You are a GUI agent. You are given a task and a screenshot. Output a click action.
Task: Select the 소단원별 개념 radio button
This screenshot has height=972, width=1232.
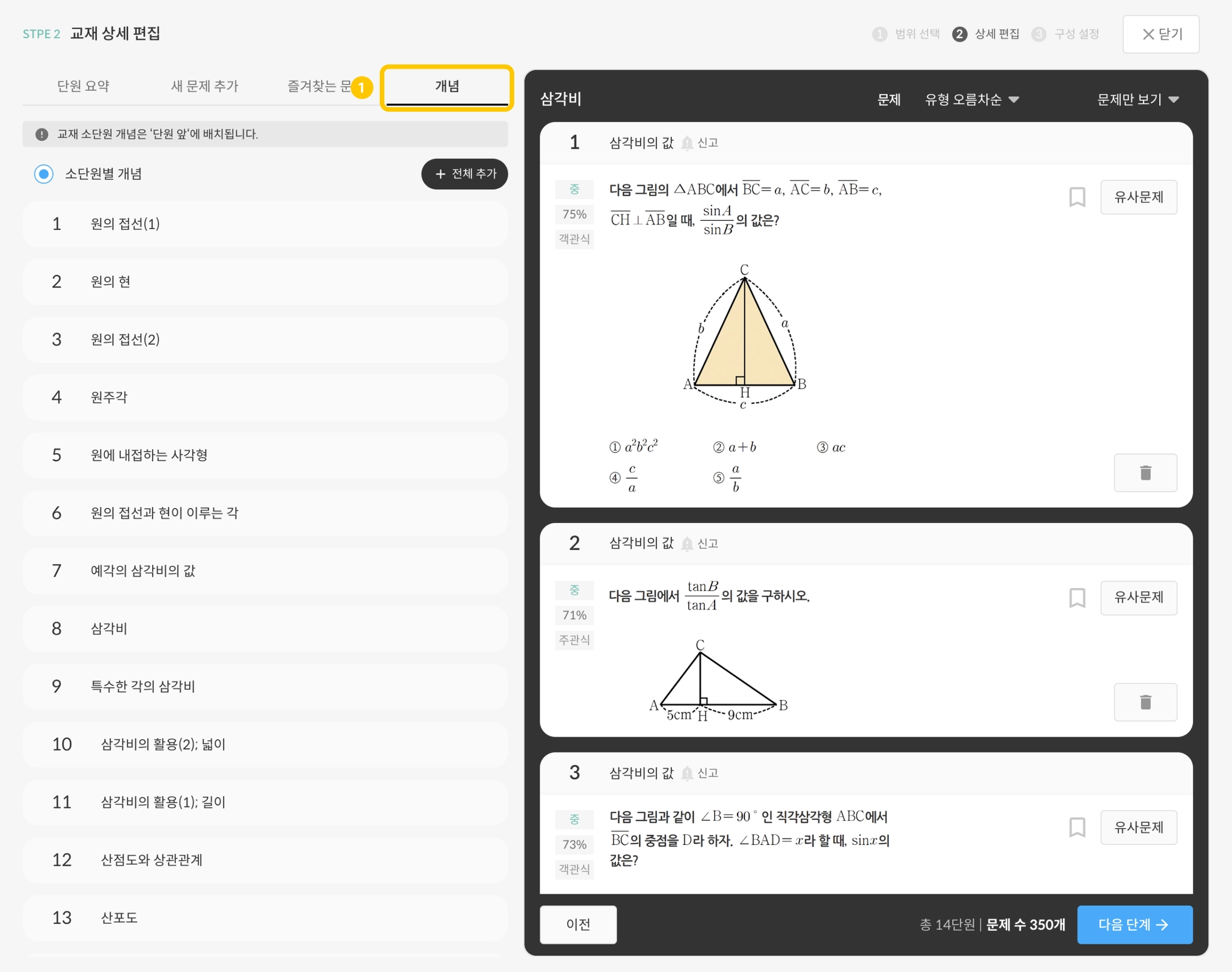tap(44, 174)
